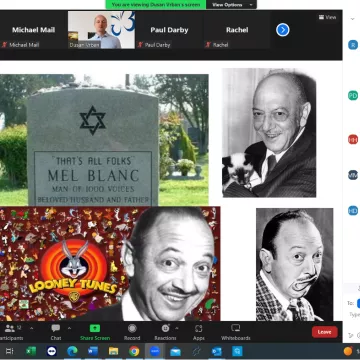Select Rachel's participant tile
Image resolution: width=360 pixels, height=360 pixels.
(237, 30)
